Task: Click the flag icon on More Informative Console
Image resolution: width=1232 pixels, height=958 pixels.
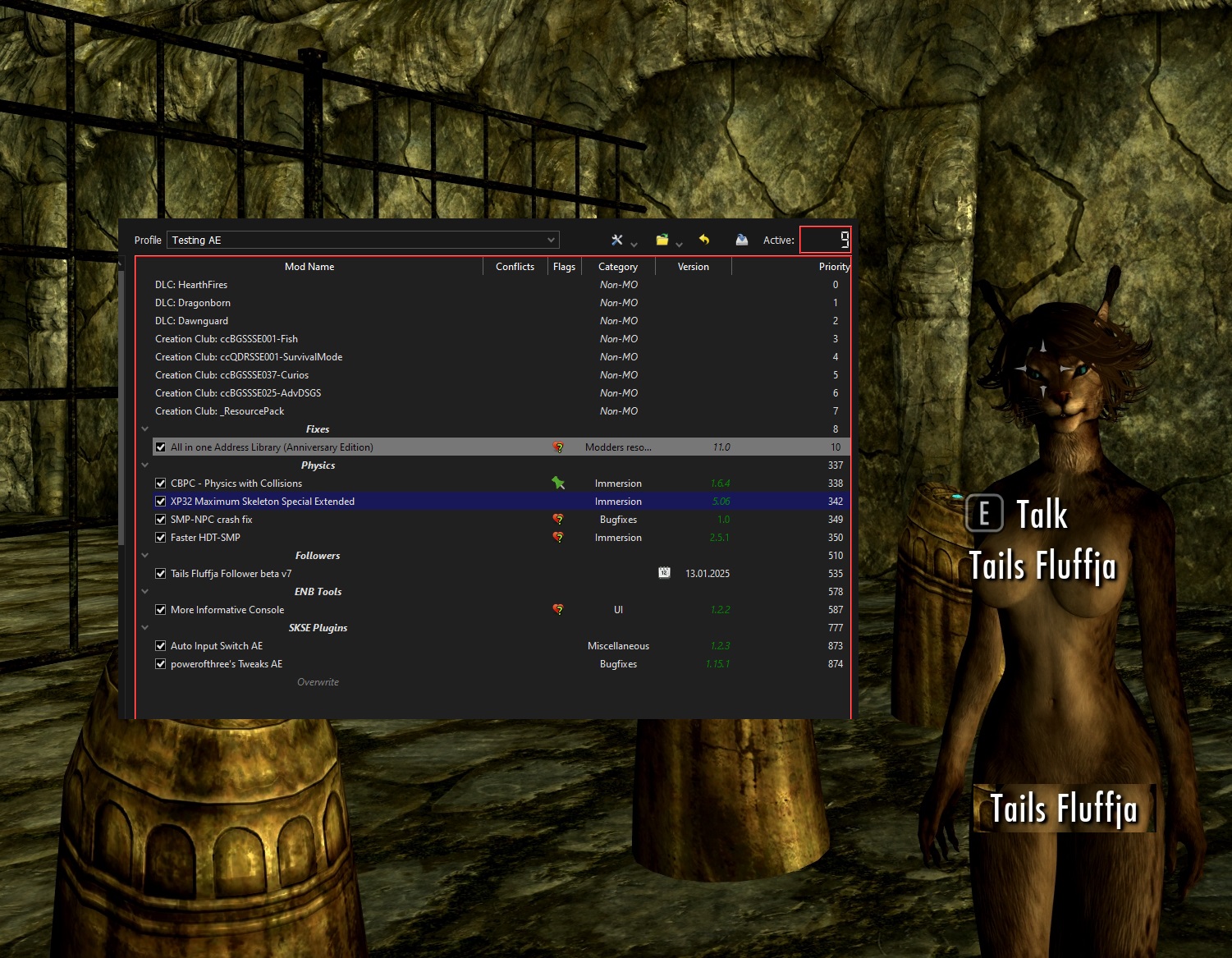Action: click(x=558, y=610)
